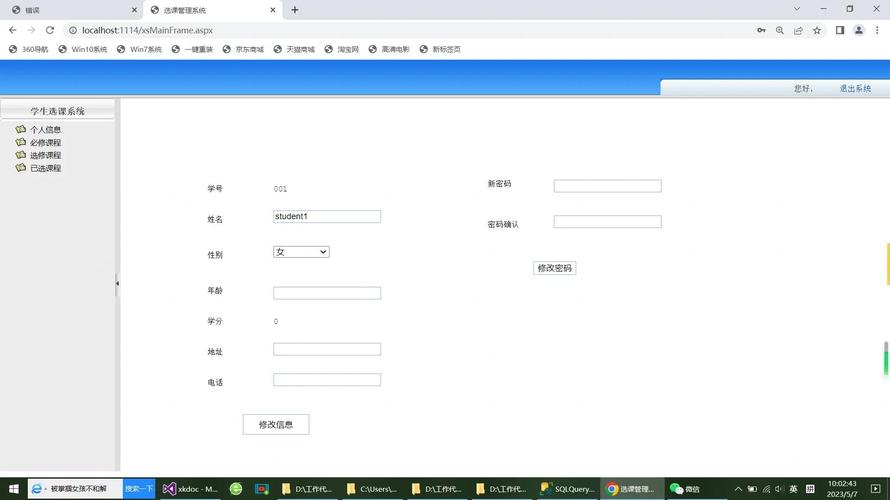Click the zoom magnifier icon

[x=780, y=30]
